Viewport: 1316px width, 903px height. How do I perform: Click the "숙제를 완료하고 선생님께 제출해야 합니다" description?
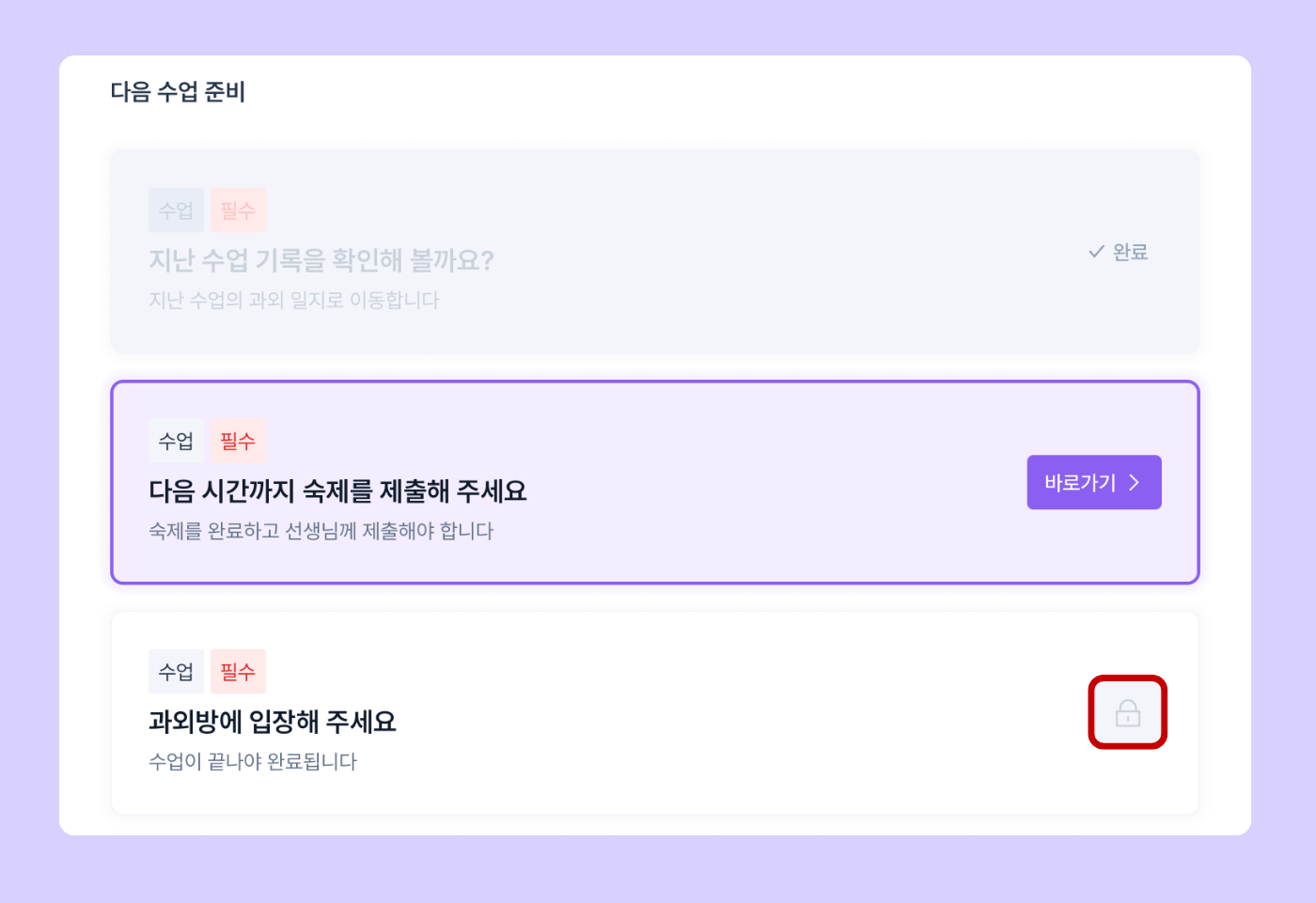321,531
